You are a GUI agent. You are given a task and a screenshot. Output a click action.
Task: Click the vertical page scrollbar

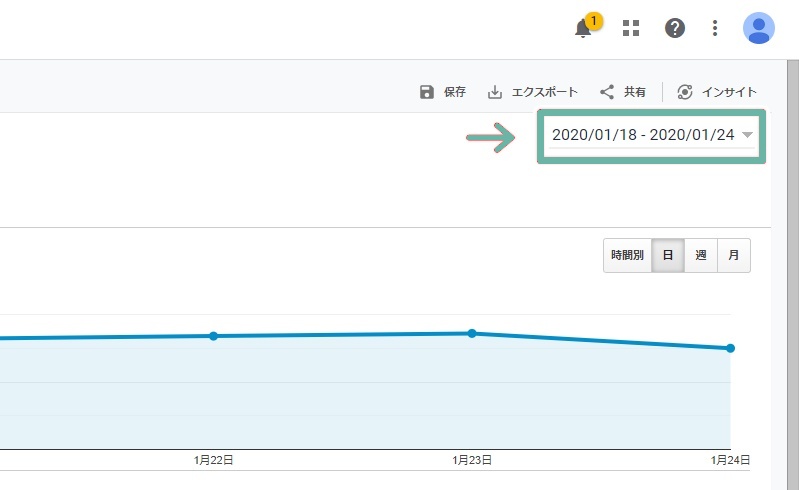coord(793,275)
